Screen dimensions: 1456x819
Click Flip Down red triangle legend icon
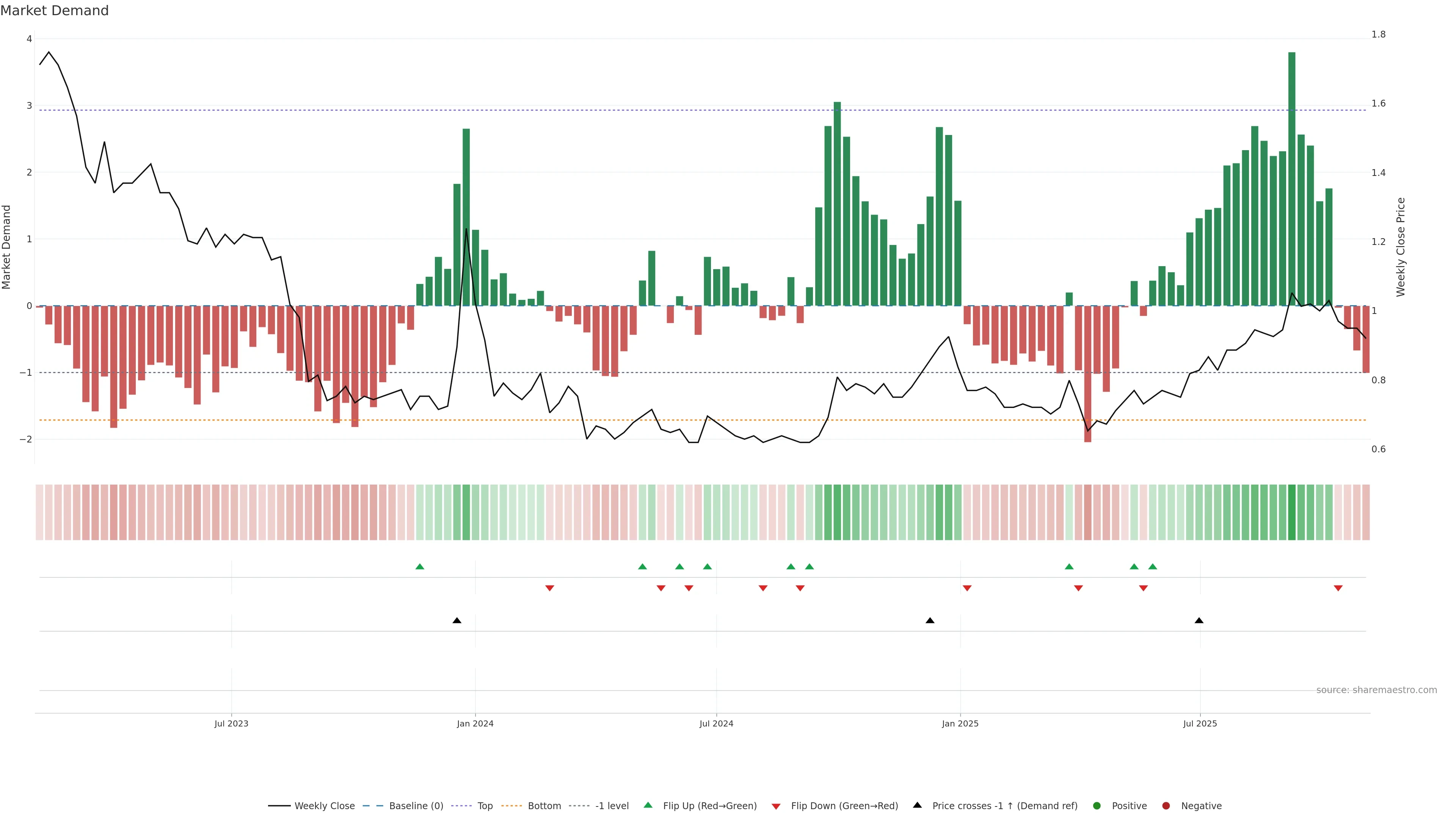pos(776,806)
